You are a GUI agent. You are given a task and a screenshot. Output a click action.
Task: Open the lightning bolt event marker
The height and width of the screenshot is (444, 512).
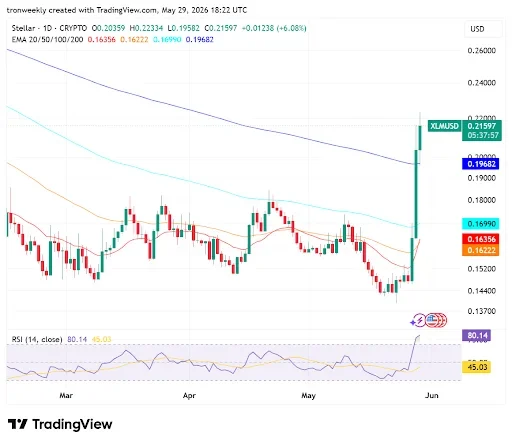tap(419, 320)
